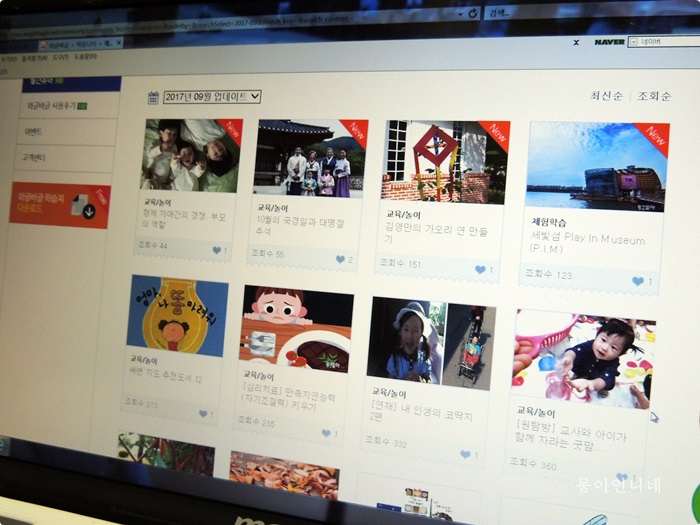Viewport: 700px width, 525px height.
Task: Open the hanbok family photo thumbnail
Action: tap(311, 159)
